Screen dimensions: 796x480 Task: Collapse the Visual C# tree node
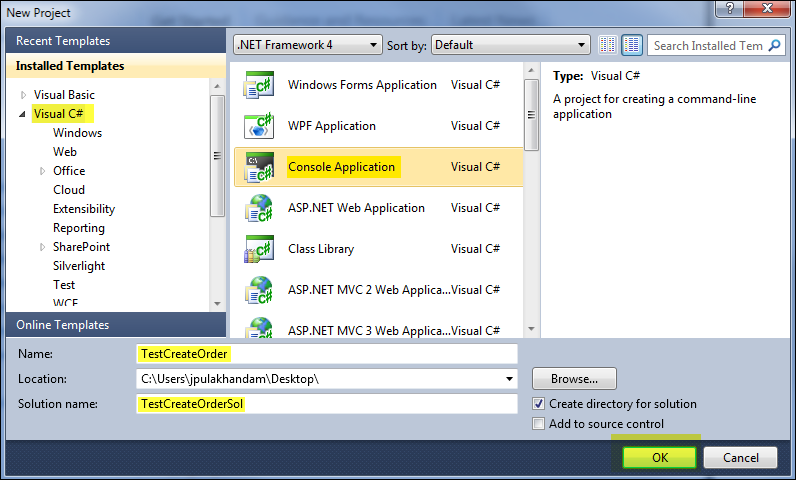tap(22, 115)
